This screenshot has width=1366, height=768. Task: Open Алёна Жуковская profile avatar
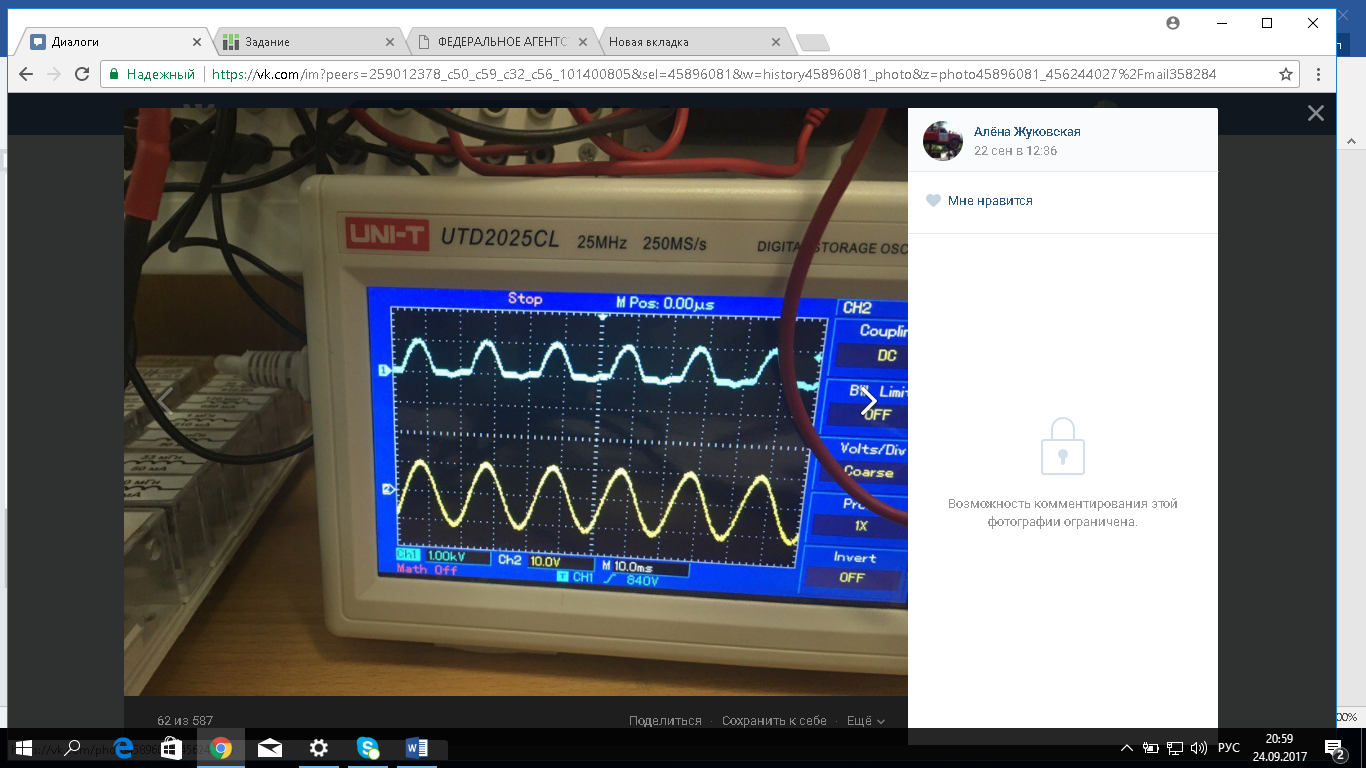click(942, 141)
